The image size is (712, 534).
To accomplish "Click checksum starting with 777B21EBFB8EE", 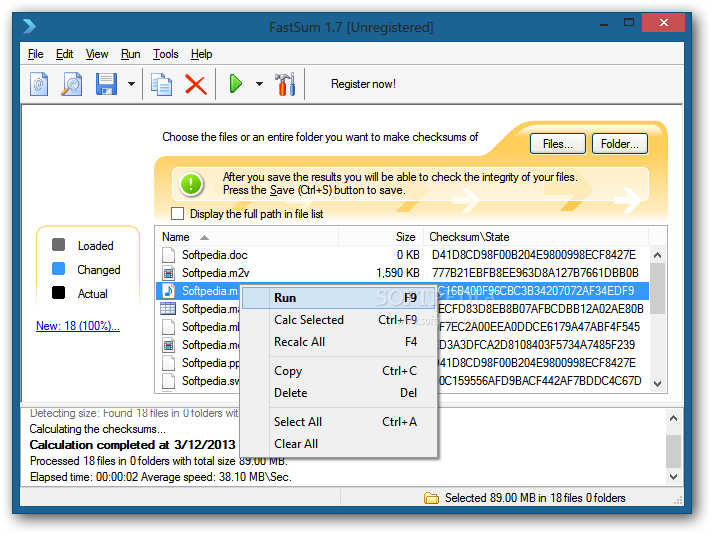I will [x=535, y=273].
